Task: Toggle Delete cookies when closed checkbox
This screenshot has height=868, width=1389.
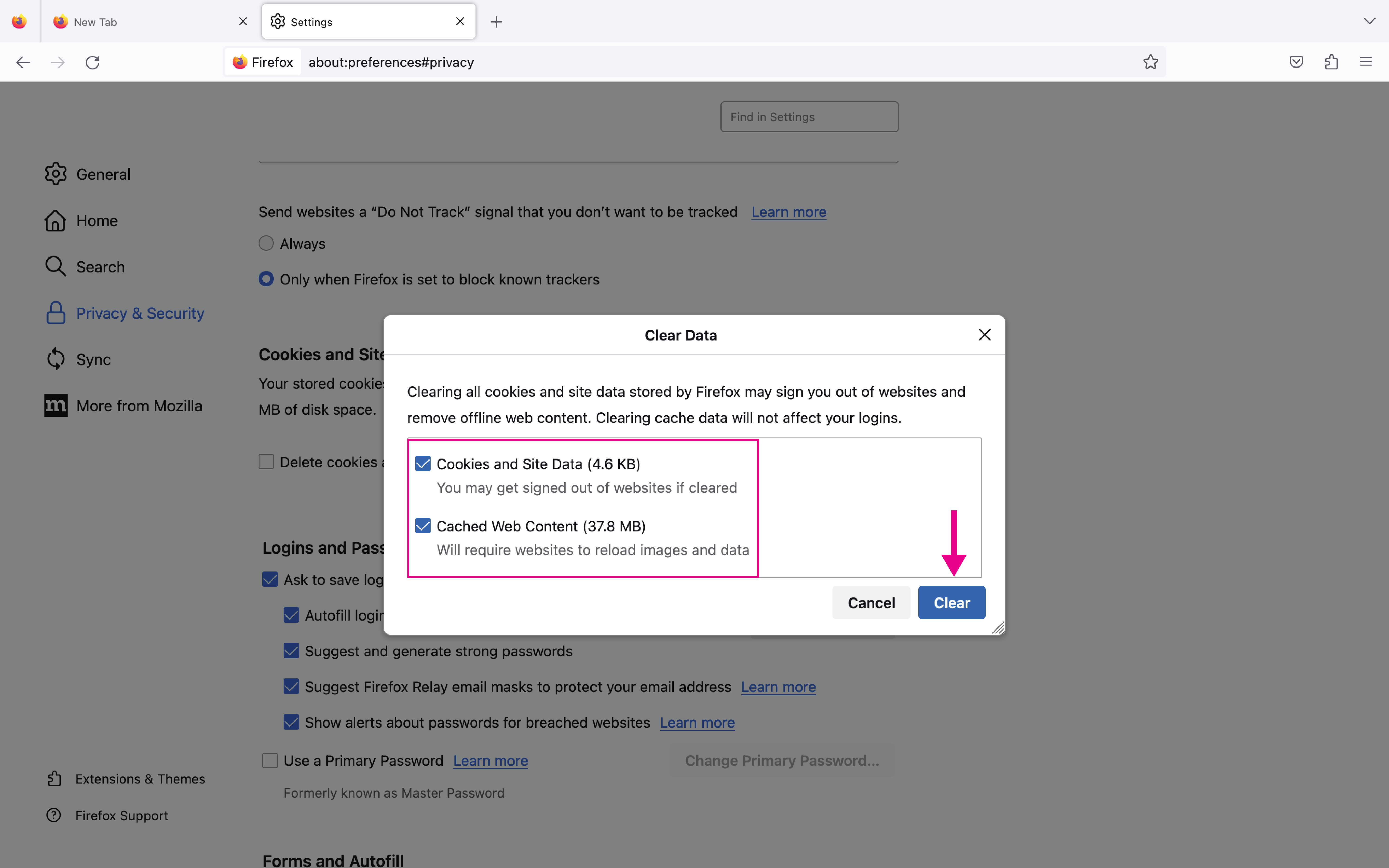Action: point(266,462)
